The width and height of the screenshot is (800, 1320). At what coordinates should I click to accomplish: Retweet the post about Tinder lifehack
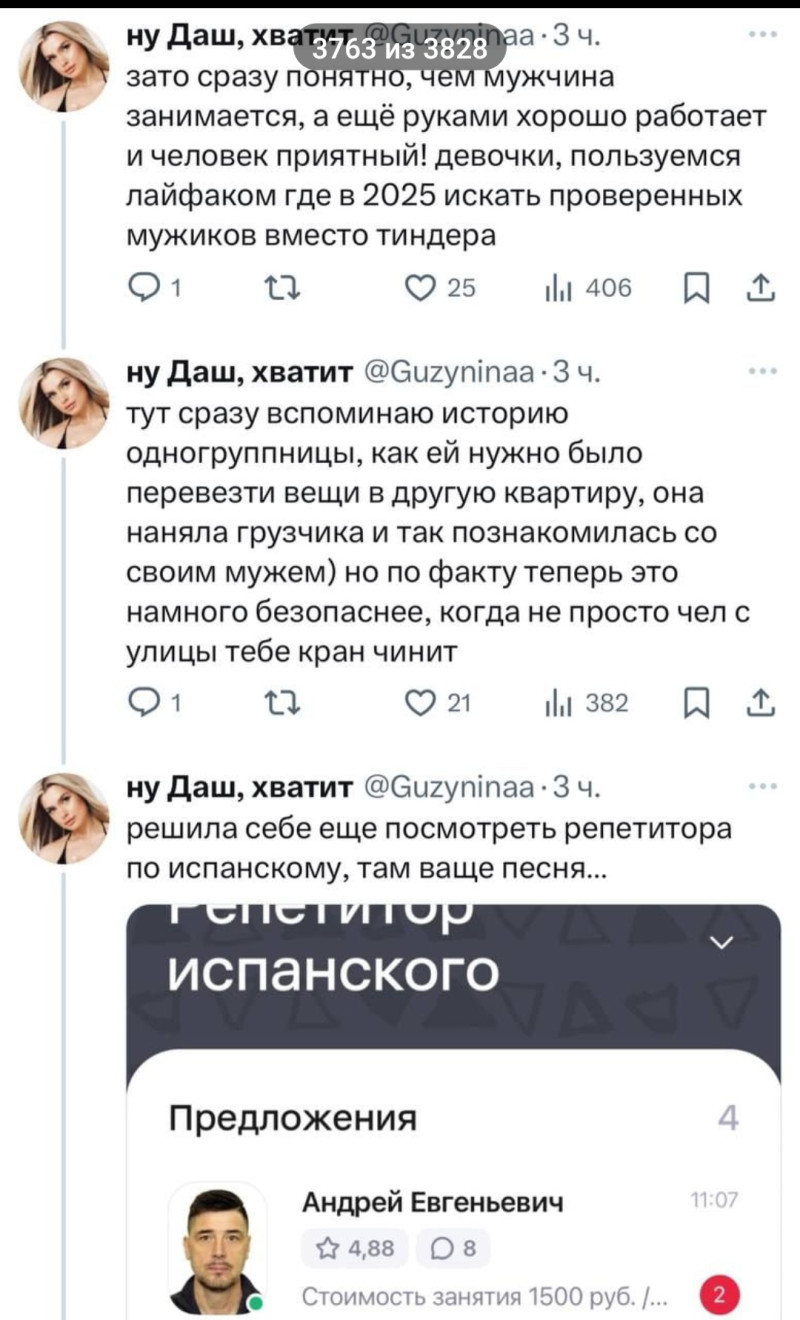coord(271,290)
